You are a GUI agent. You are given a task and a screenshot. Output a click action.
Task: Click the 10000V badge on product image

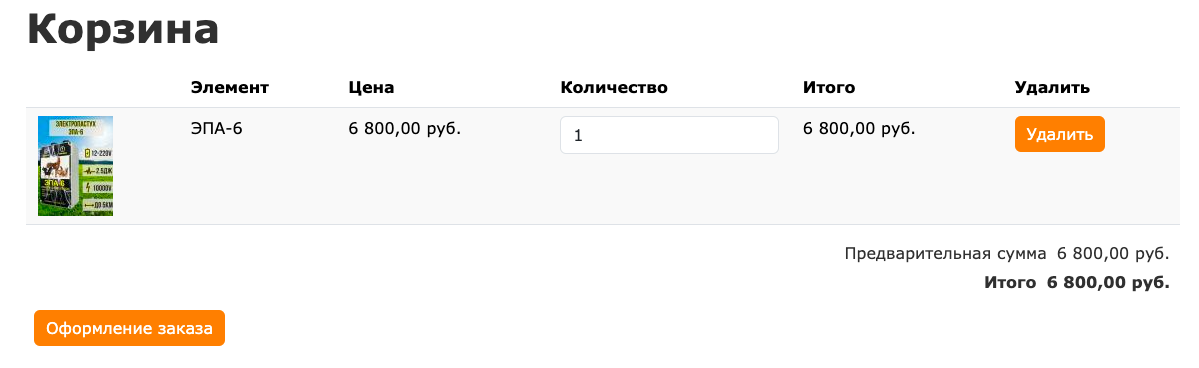pos(98,187)
